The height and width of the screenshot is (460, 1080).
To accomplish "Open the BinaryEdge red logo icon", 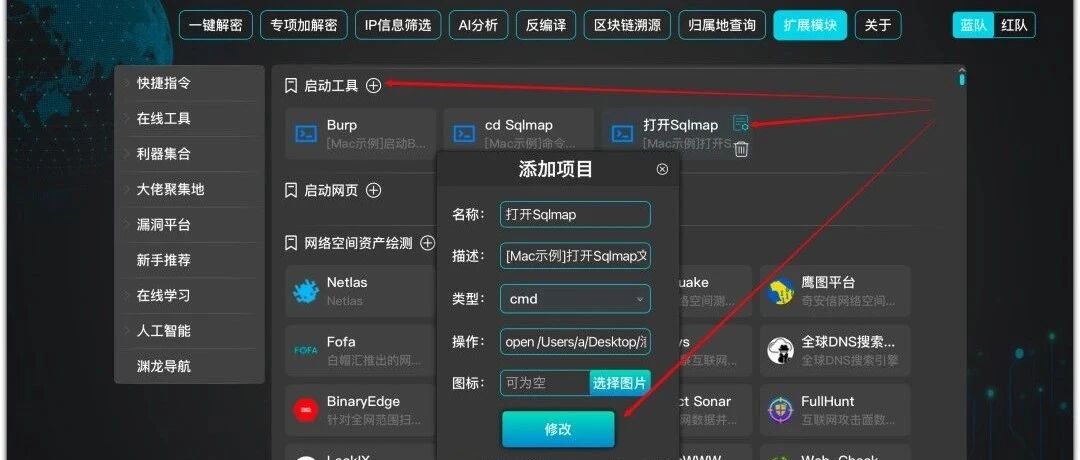I will (x=306, y=410).
